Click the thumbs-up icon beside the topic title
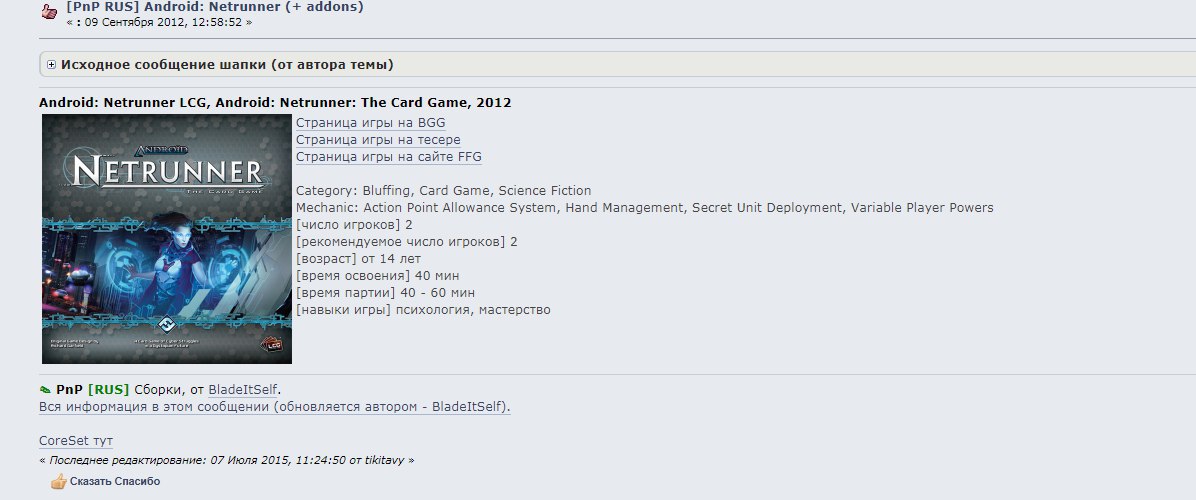This screenshot has height=500, width=1196. point(48,13)
